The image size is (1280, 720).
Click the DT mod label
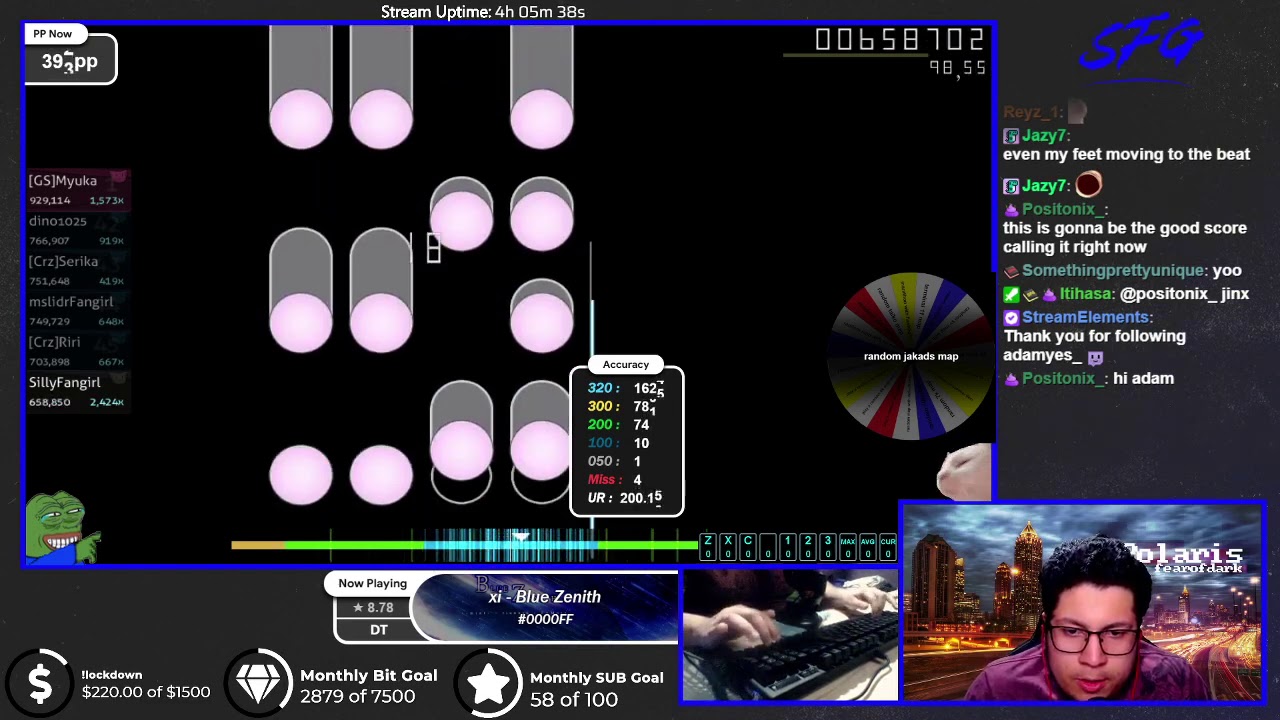378,630
